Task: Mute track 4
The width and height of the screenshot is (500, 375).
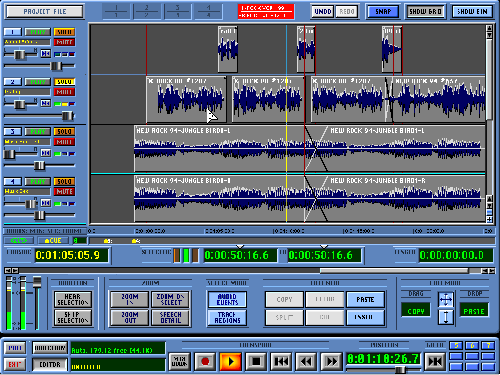Action: tap(64, 192)
